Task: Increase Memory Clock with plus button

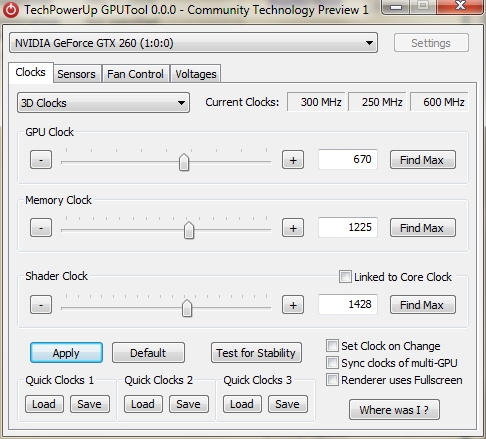Action: 293,228
